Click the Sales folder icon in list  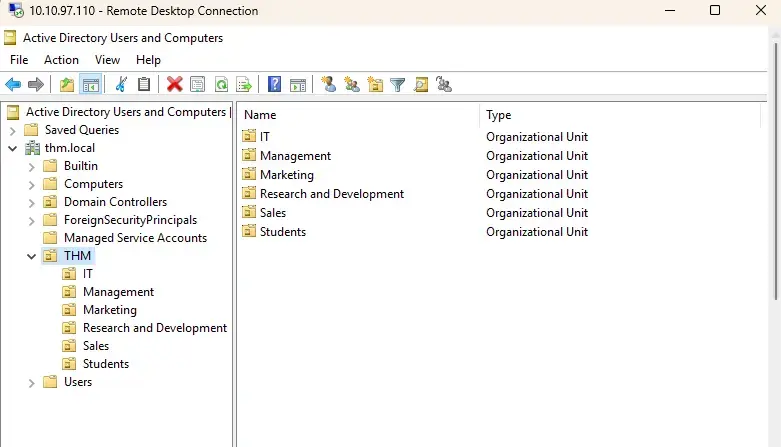(249, 212)
